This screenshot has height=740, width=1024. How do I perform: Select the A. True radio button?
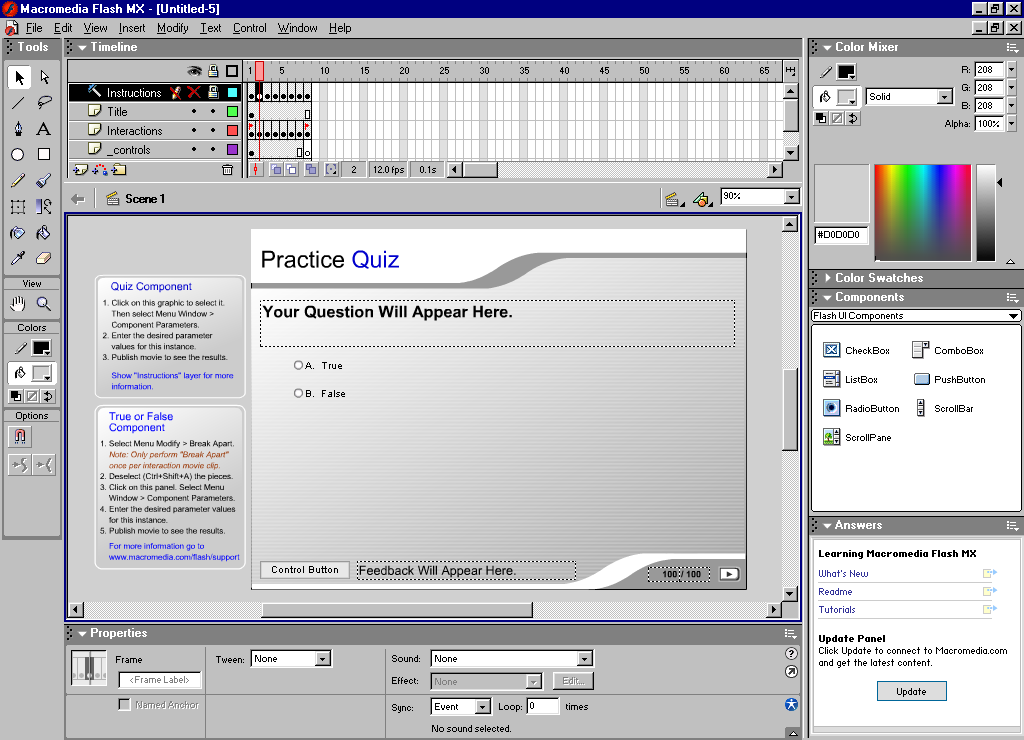[298, 365]
